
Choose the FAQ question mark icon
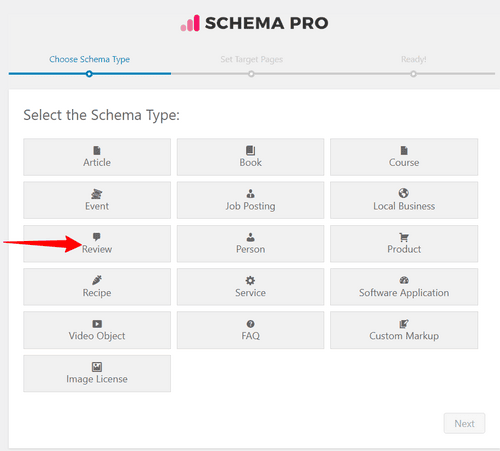pos(250,324)
